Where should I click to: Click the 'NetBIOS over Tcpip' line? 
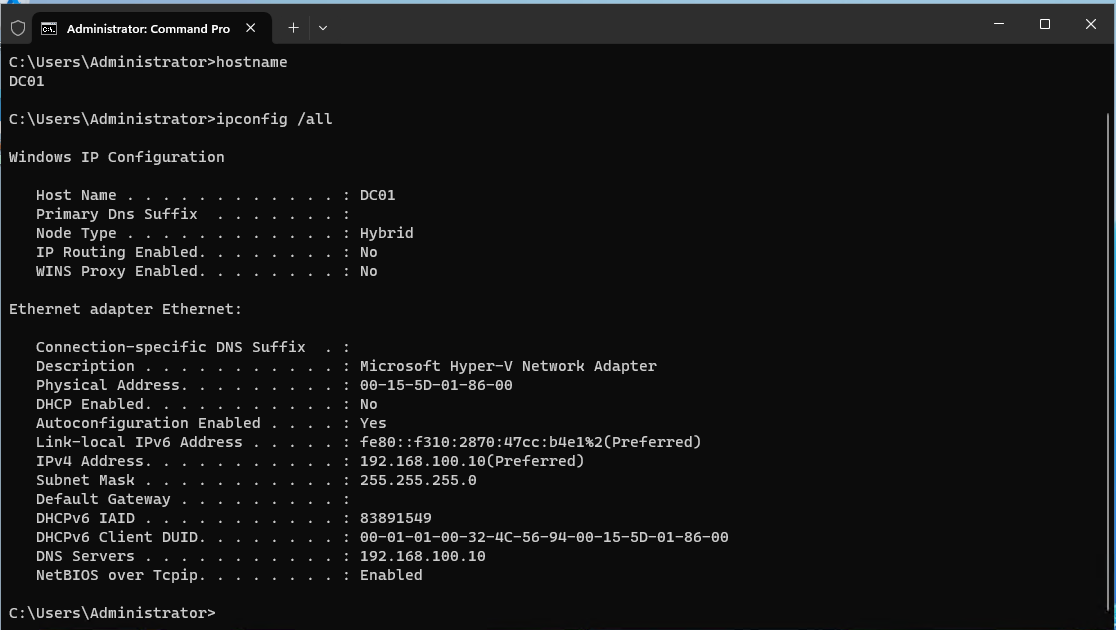click(x=229, y=575)
